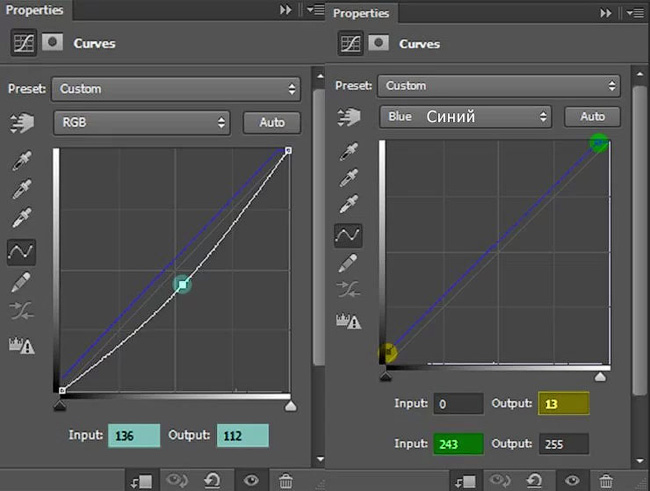Select draw-curve pencil tool in RGB panel
Viewport: 650px width, 491px height.
pyautogui.click(x=21, y=282)
